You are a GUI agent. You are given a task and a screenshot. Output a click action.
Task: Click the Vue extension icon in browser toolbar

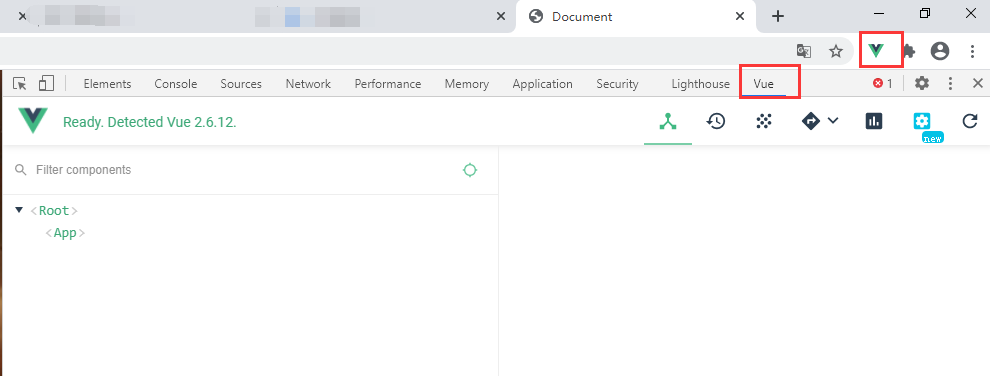pyautogui.click(x=876, y=50)
